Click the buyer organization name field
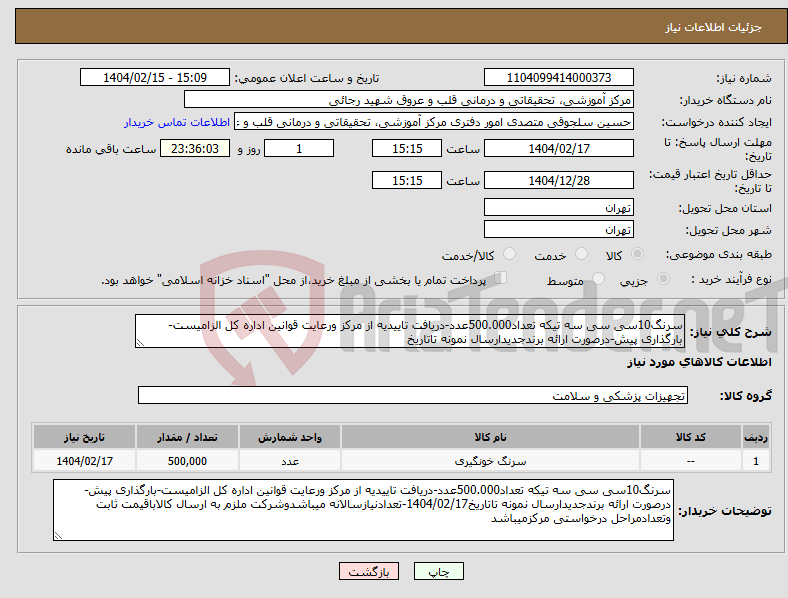Image resolution: width=788 pixels, height=598 pixels. 409,99
